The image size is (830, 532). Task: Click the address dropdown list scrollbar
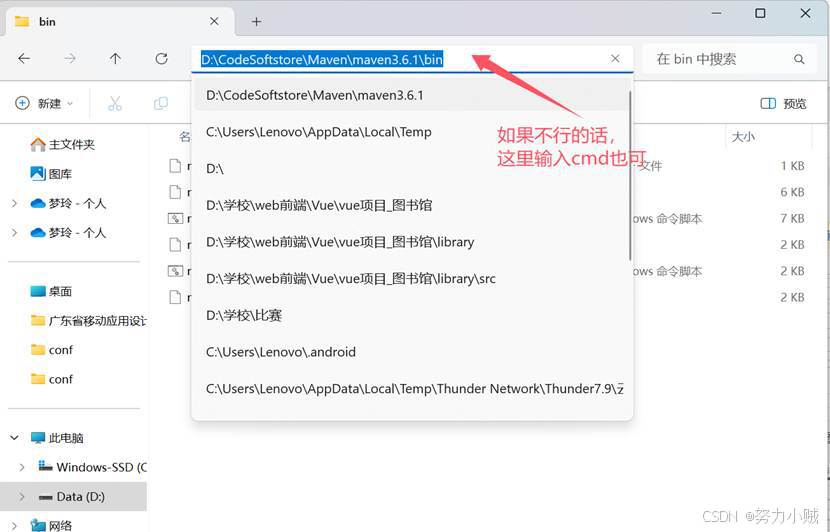click(x=630, y=175)
